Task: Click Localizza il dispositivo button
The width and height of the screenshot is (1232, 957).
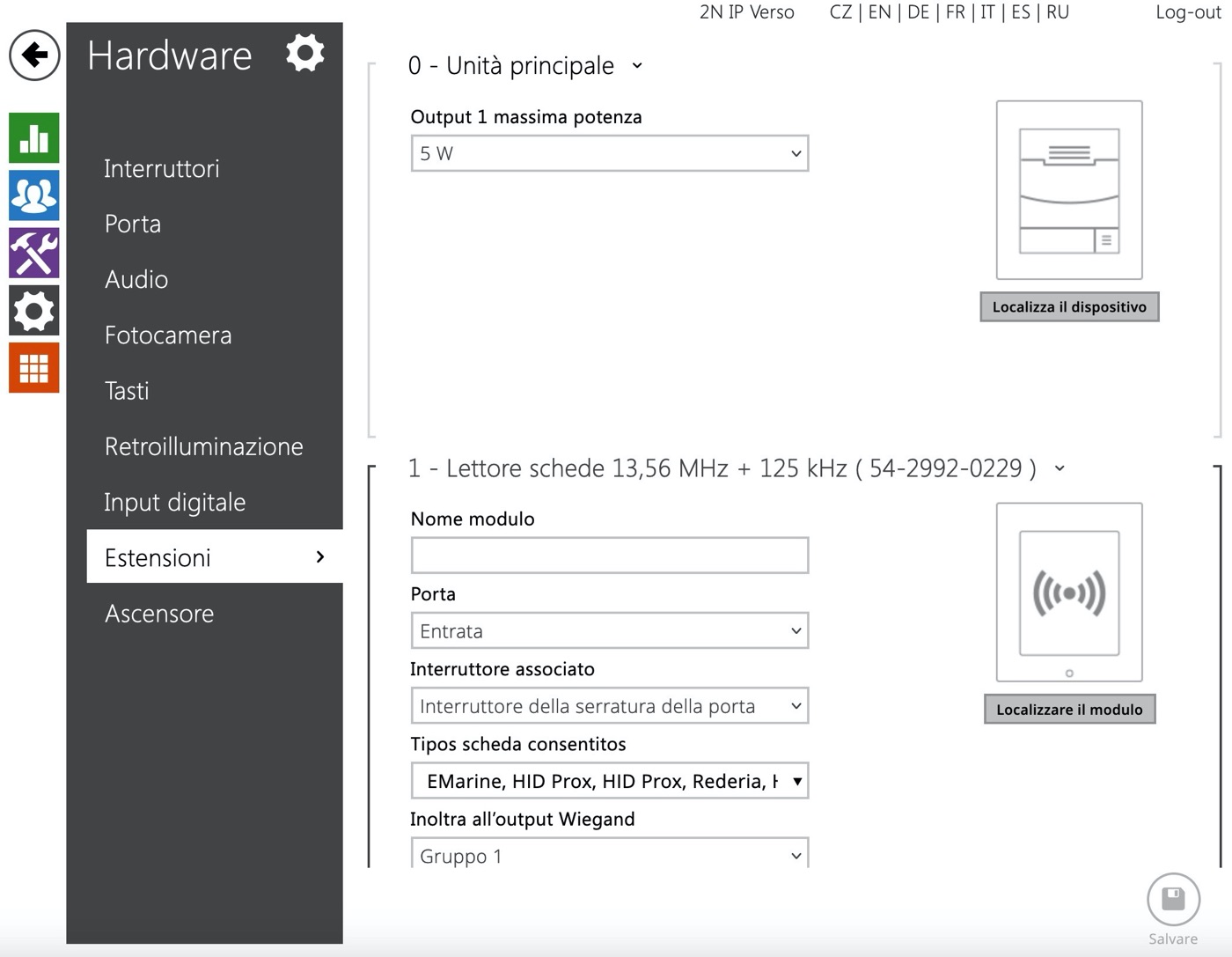Action: click(1069, 306)
